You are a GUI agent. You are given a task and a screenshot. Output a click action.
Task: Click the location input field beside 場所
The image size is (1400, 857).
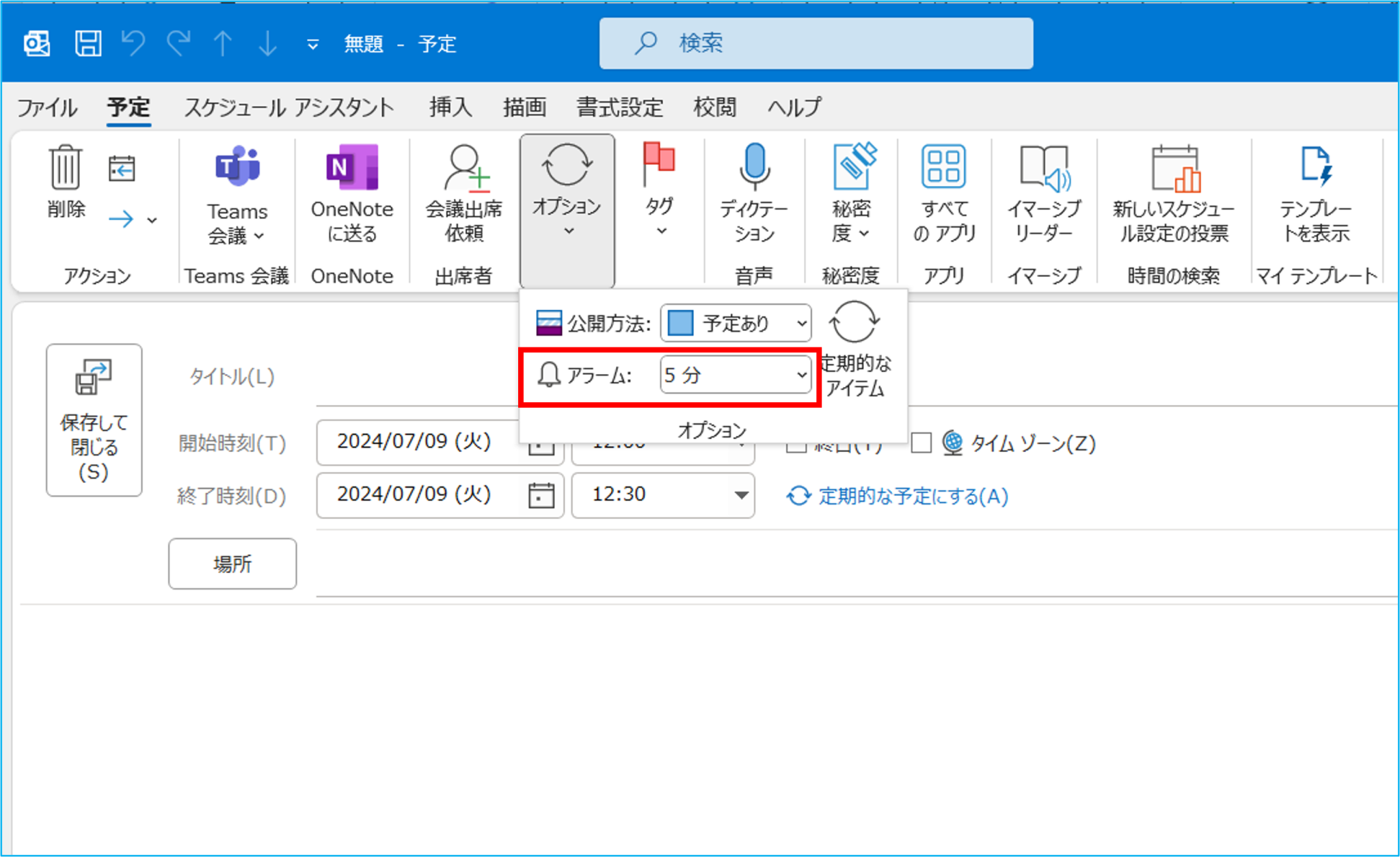coord(857,566)
